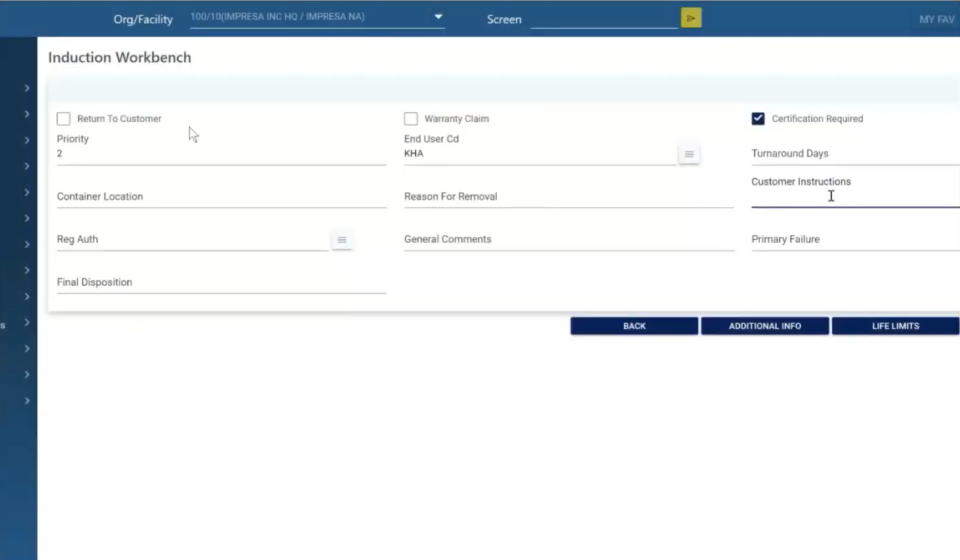Viewport: 960px width, 560px height.
Task: Enable the Warranty Claim checkbox
Action: 411,119
